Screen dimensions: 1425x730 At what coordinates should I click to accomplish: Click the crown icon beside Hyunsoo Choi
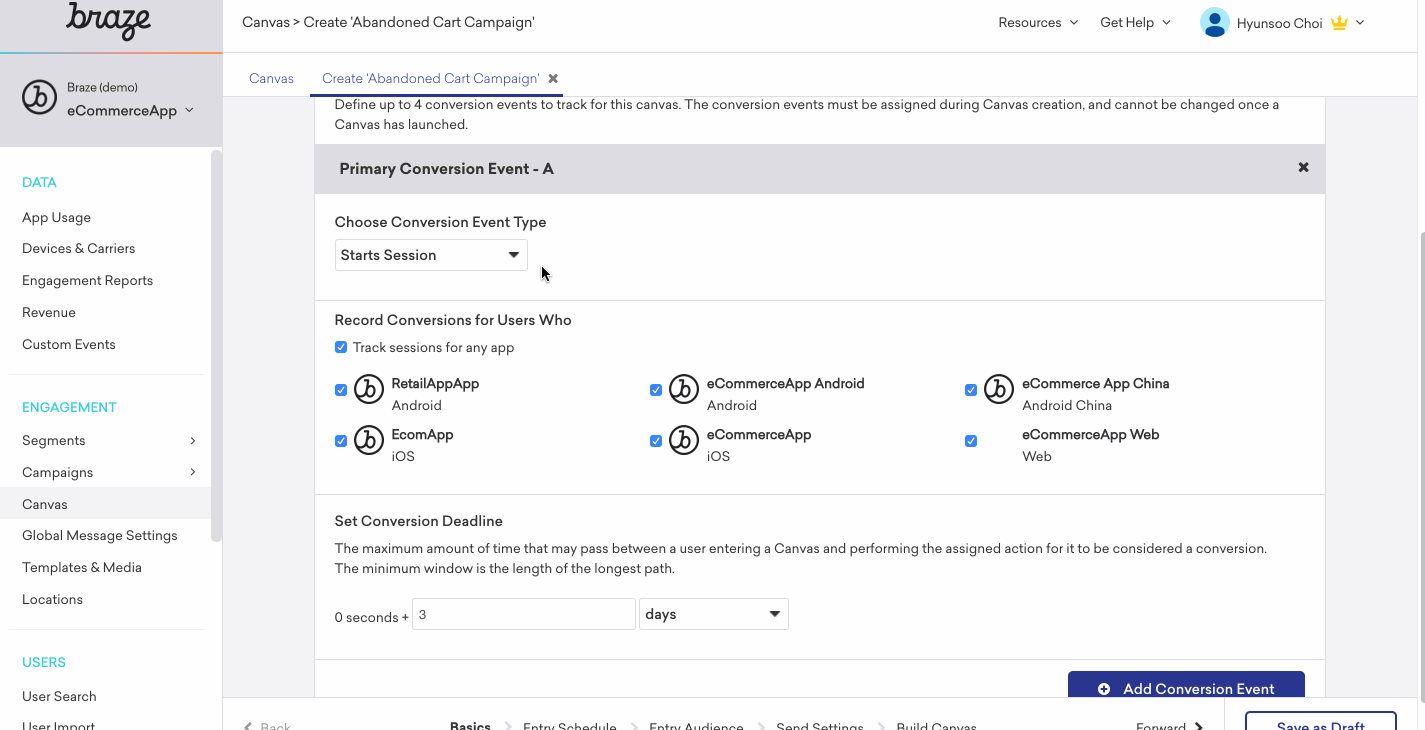pyautogui.click(x=1340, y=23)
